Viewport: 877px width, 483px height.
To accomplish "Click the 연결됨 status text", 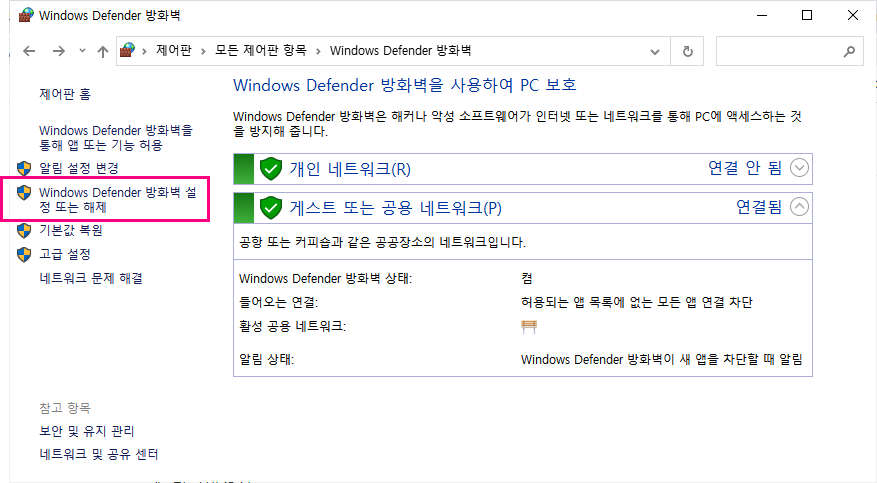I will point(758,207).
